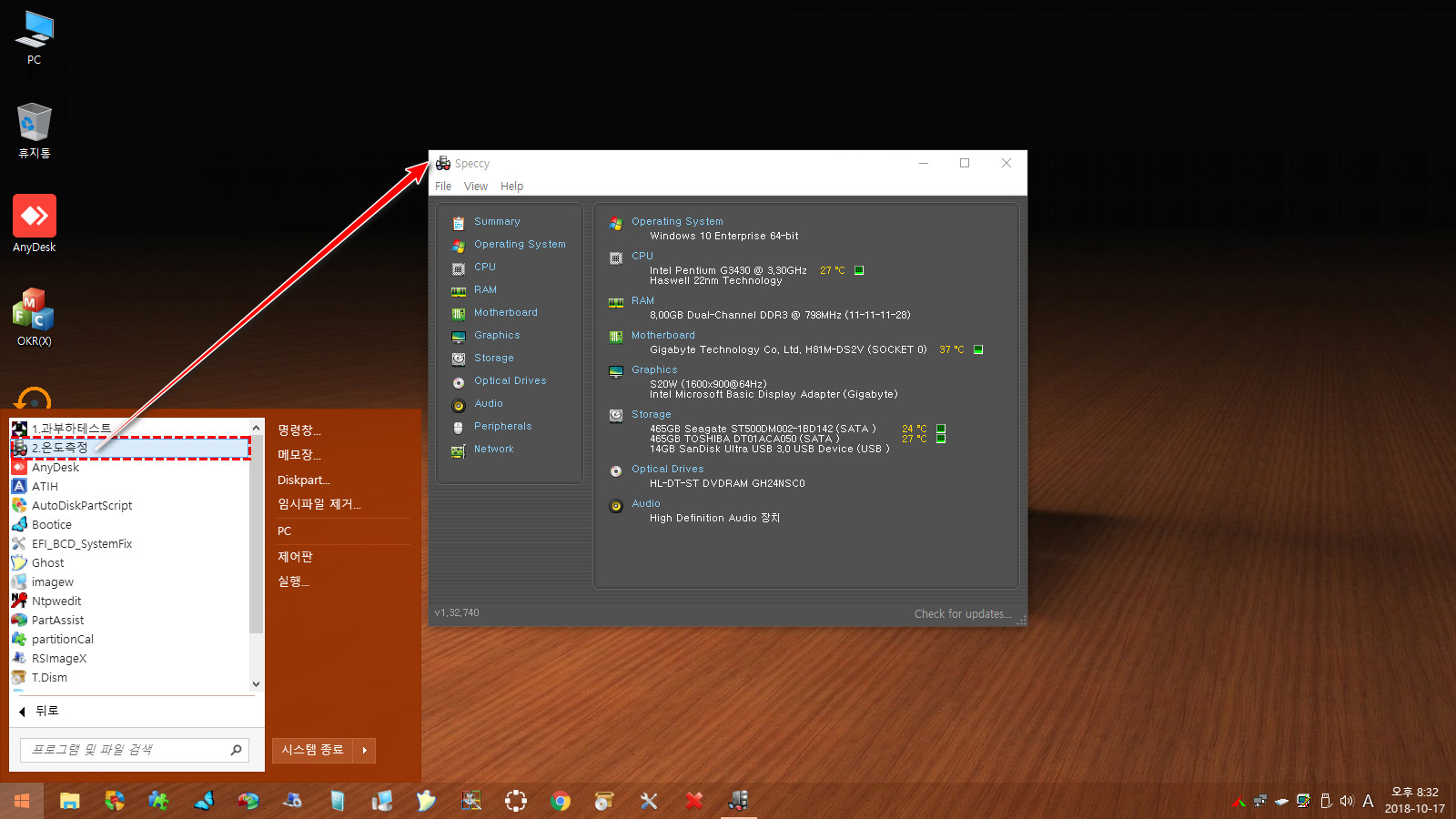The width and height of the screenshot is (1456, 819).
Task: Click the motherboard temperature 37 °C reading
Action: point(952,349)
